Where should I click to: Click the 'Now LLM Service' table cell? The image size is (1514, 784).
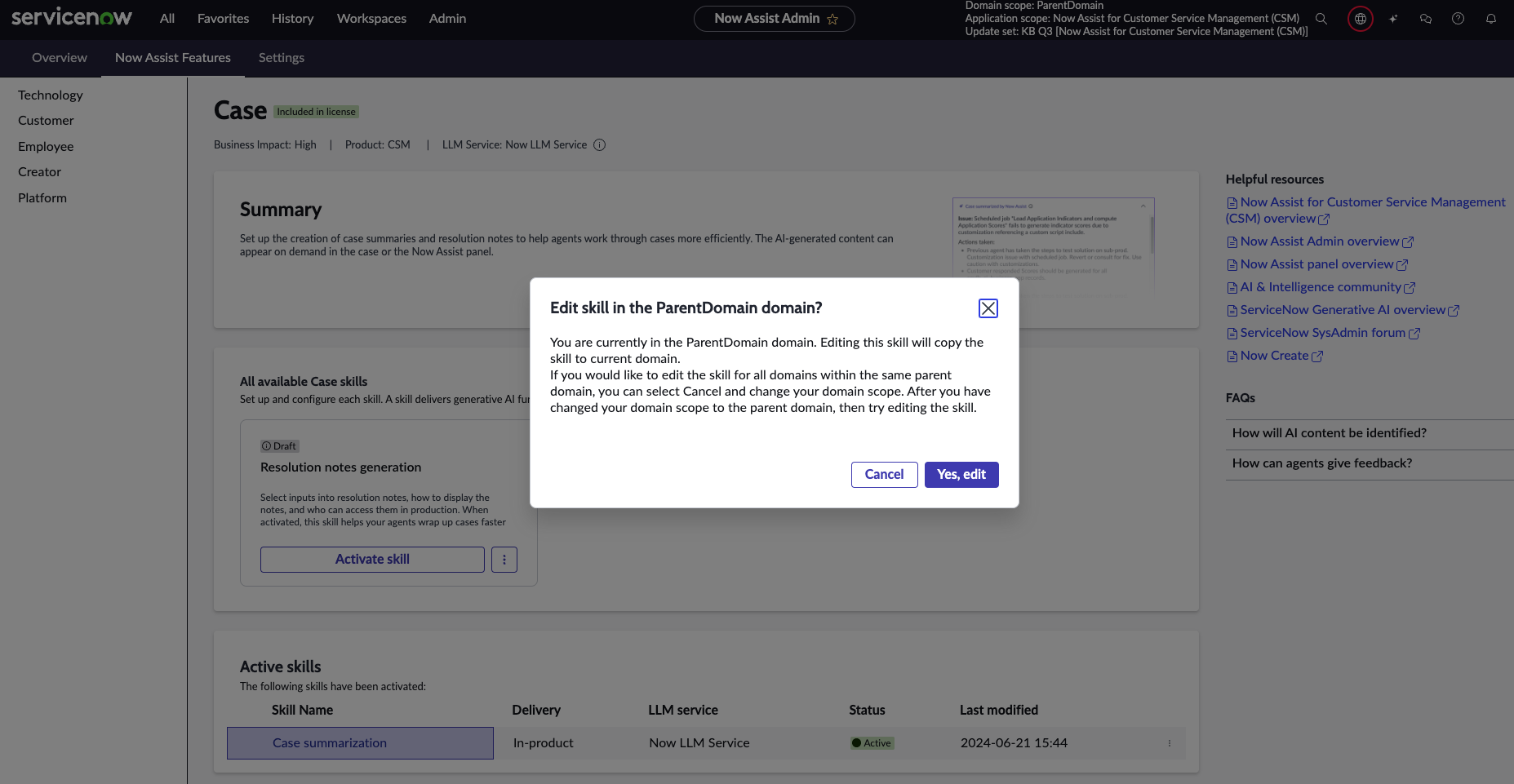coord(699,743)
